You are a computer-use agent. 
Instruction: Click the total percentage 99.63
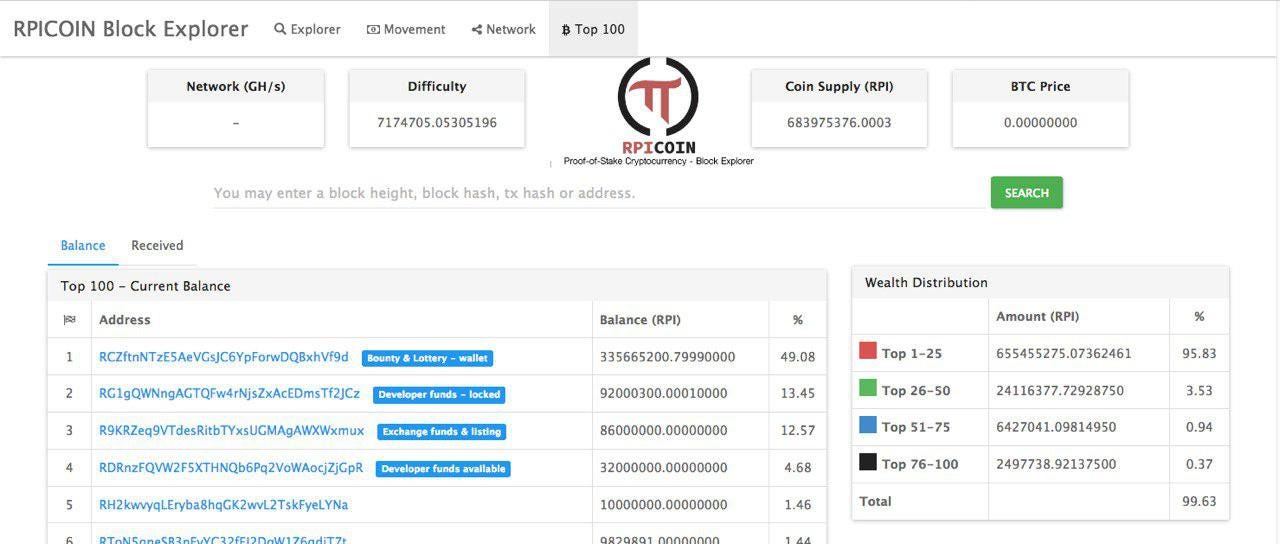click(x=1199, y=501)
